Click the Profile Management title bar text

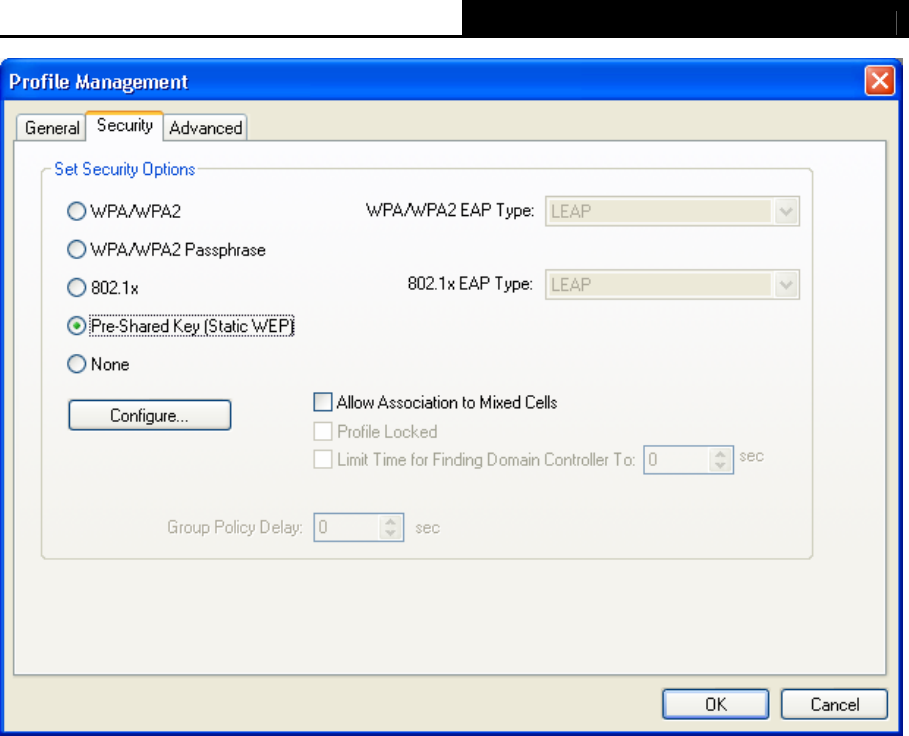coord(99,82)
